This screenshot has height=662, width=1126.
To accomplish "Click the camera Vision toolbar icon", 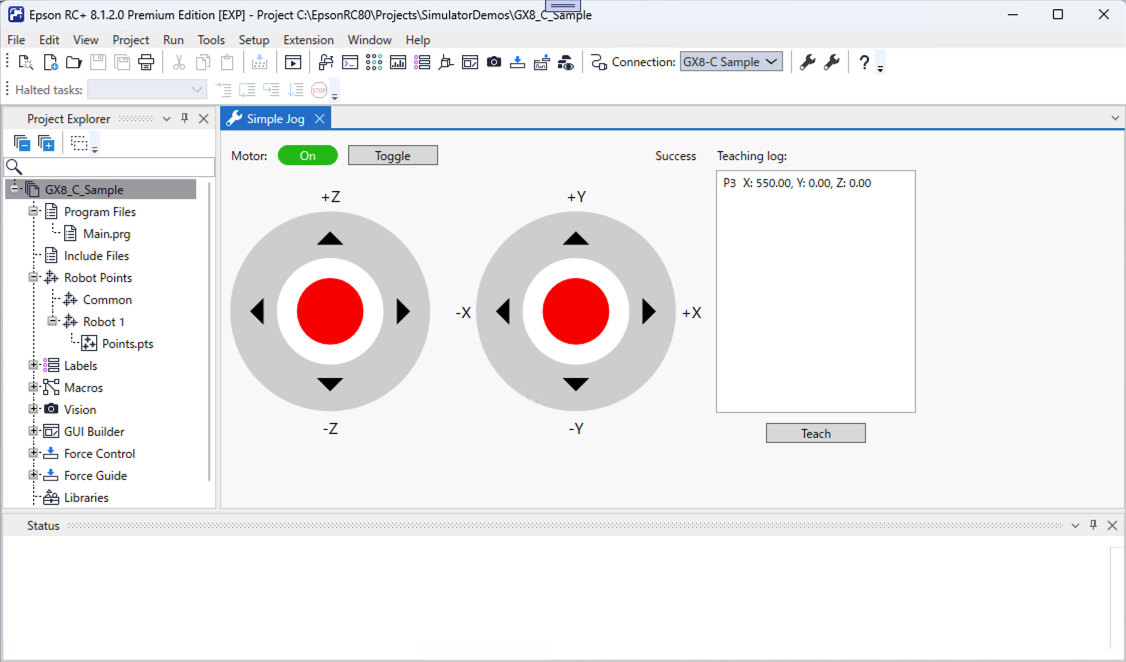I will (494, 62).
